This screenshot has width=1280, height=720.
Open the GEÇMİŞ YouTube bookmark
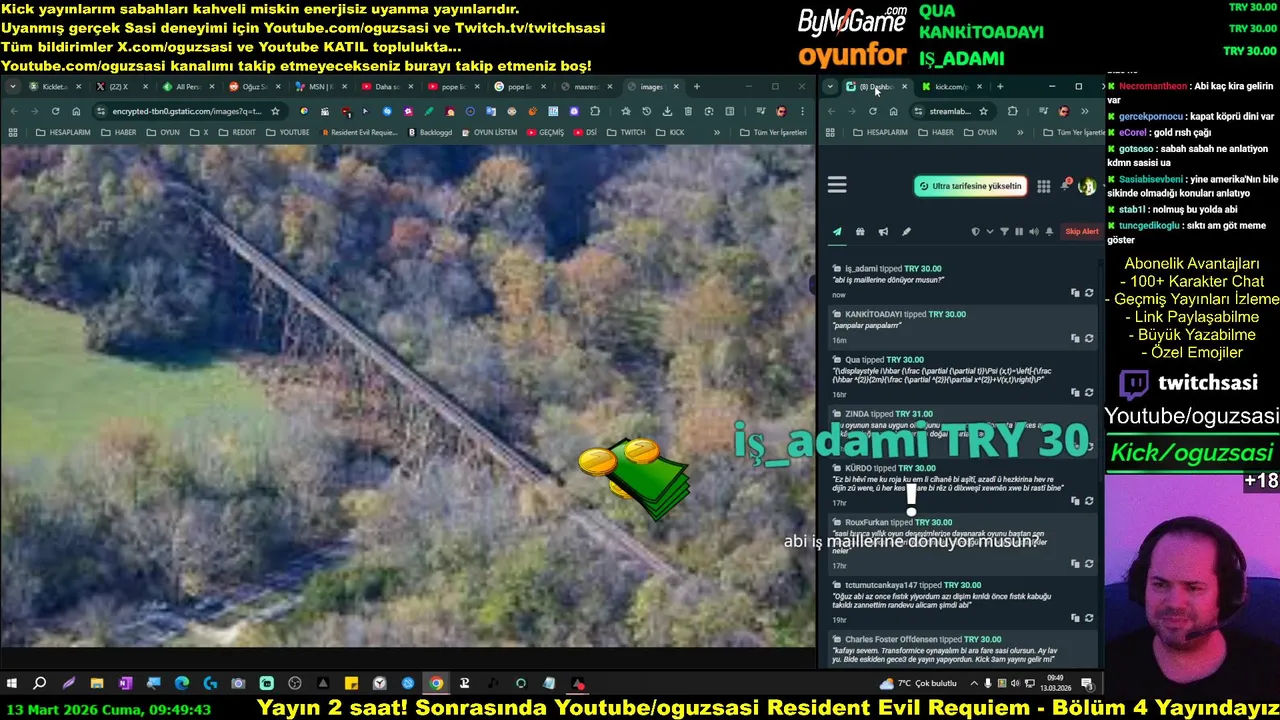pyautogui.click(x=547, y=132)
